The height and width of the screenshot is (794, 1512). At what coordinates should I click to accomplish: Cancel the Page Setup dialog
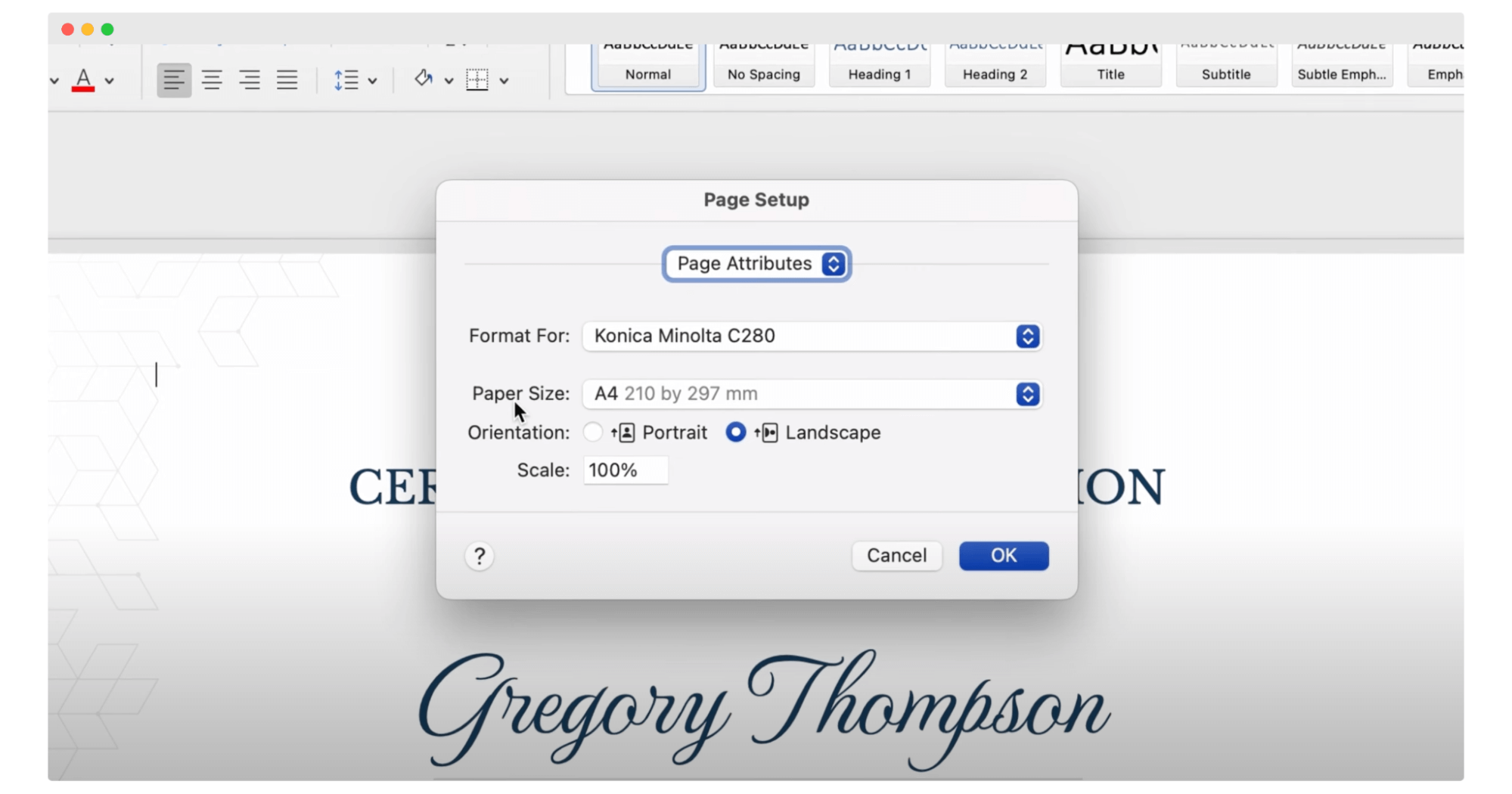tap(896, 556)
